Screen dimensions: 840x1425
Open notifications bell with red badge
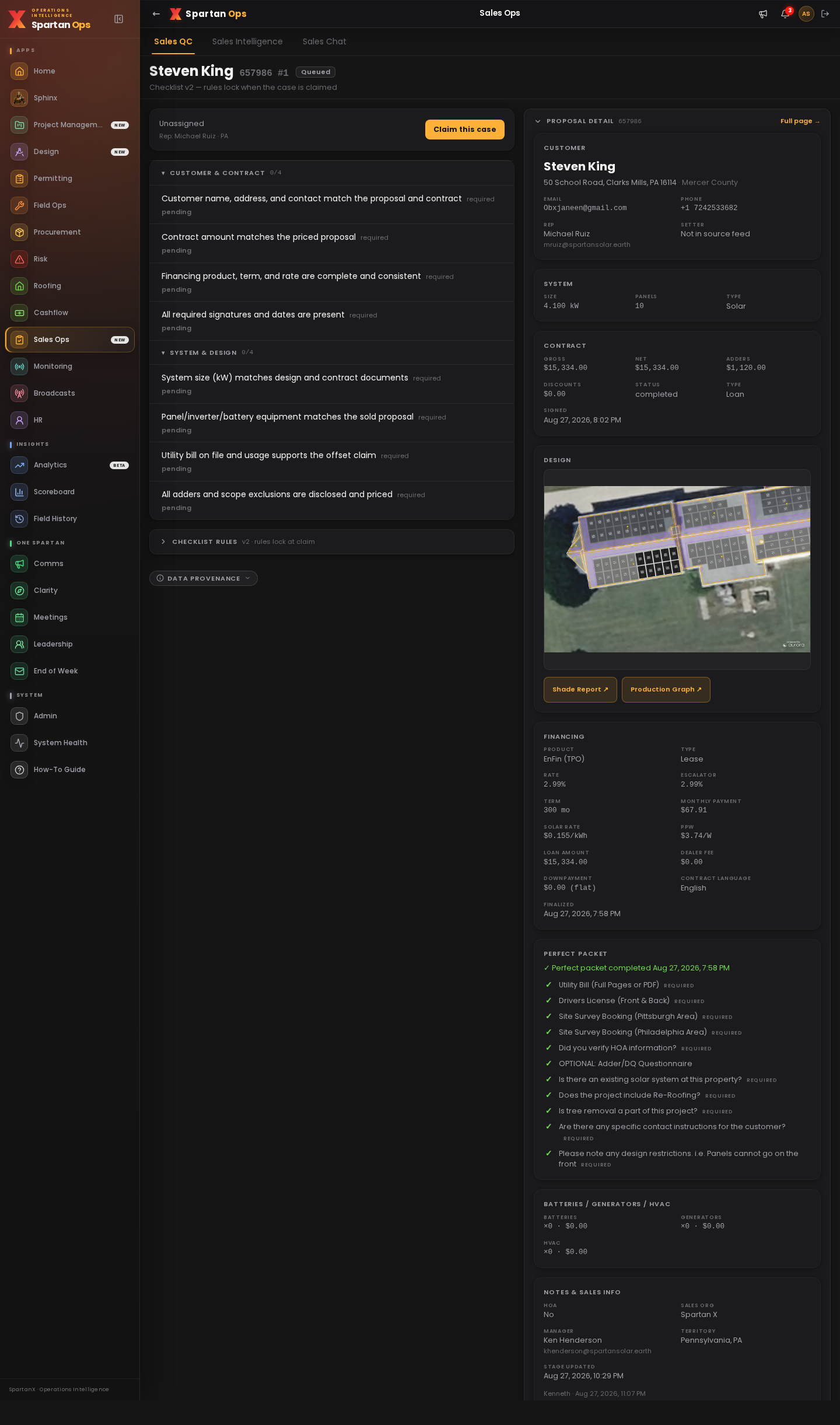pyautogui.click(x=785, y=13)
